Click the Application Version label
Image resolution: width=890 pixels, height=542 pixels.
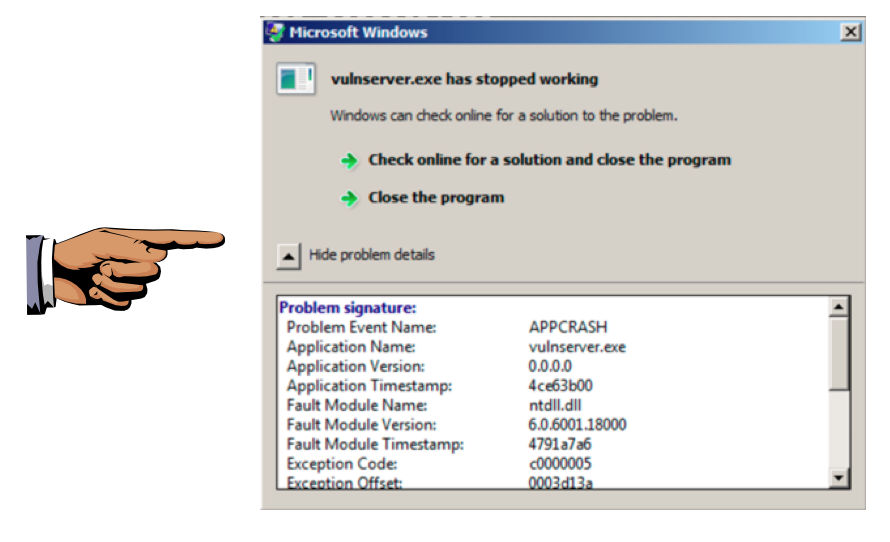click(355, 366)
